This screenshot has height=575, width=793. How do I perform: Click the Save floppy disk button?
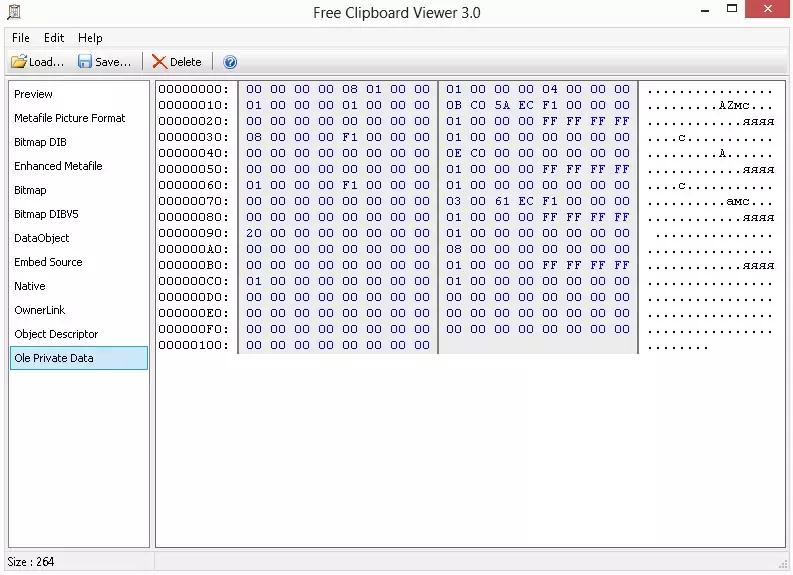click(105, 62)
